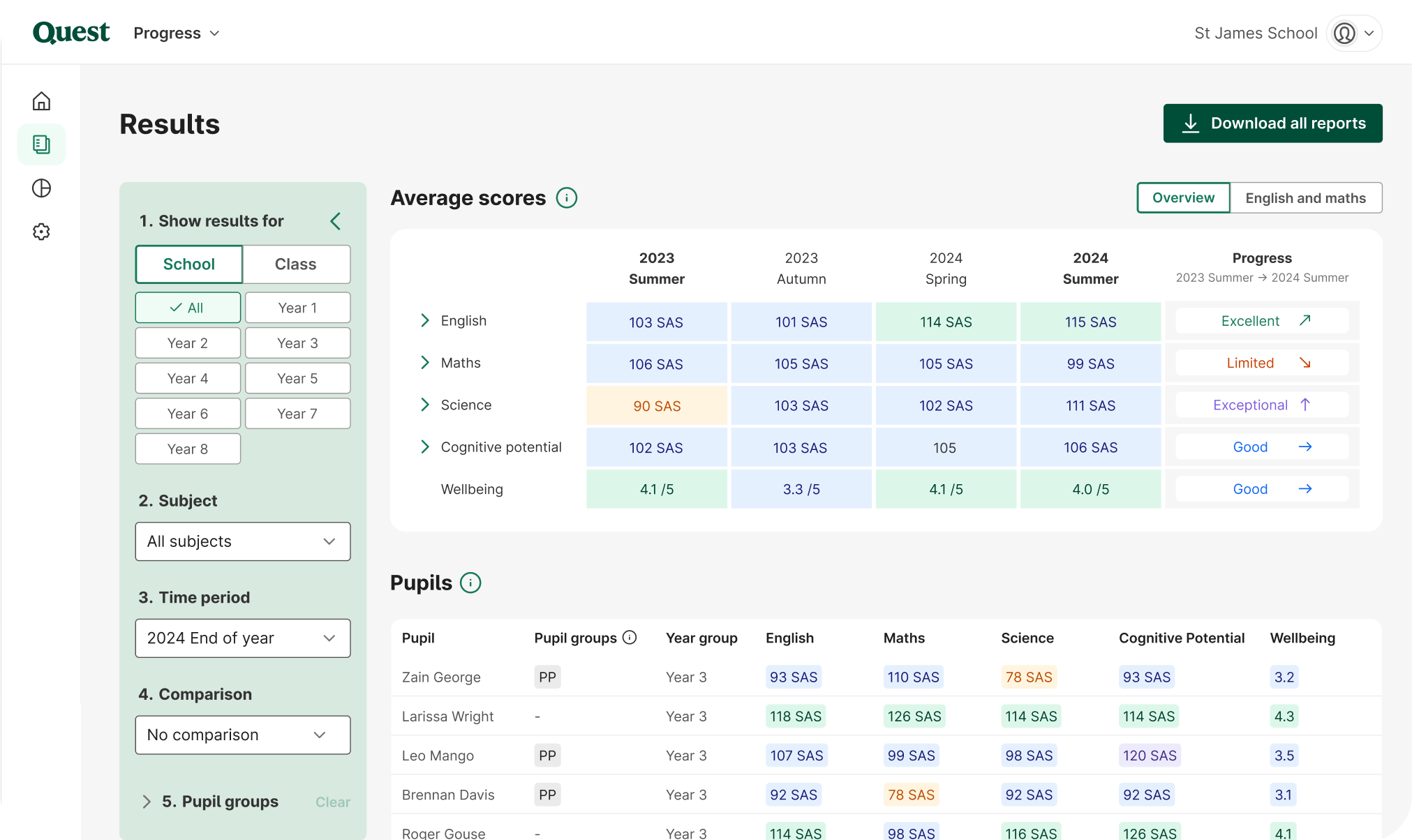Open the 2024 End of year dropdown
Viewport: 1412px width, 840px height.
[242, 638]
